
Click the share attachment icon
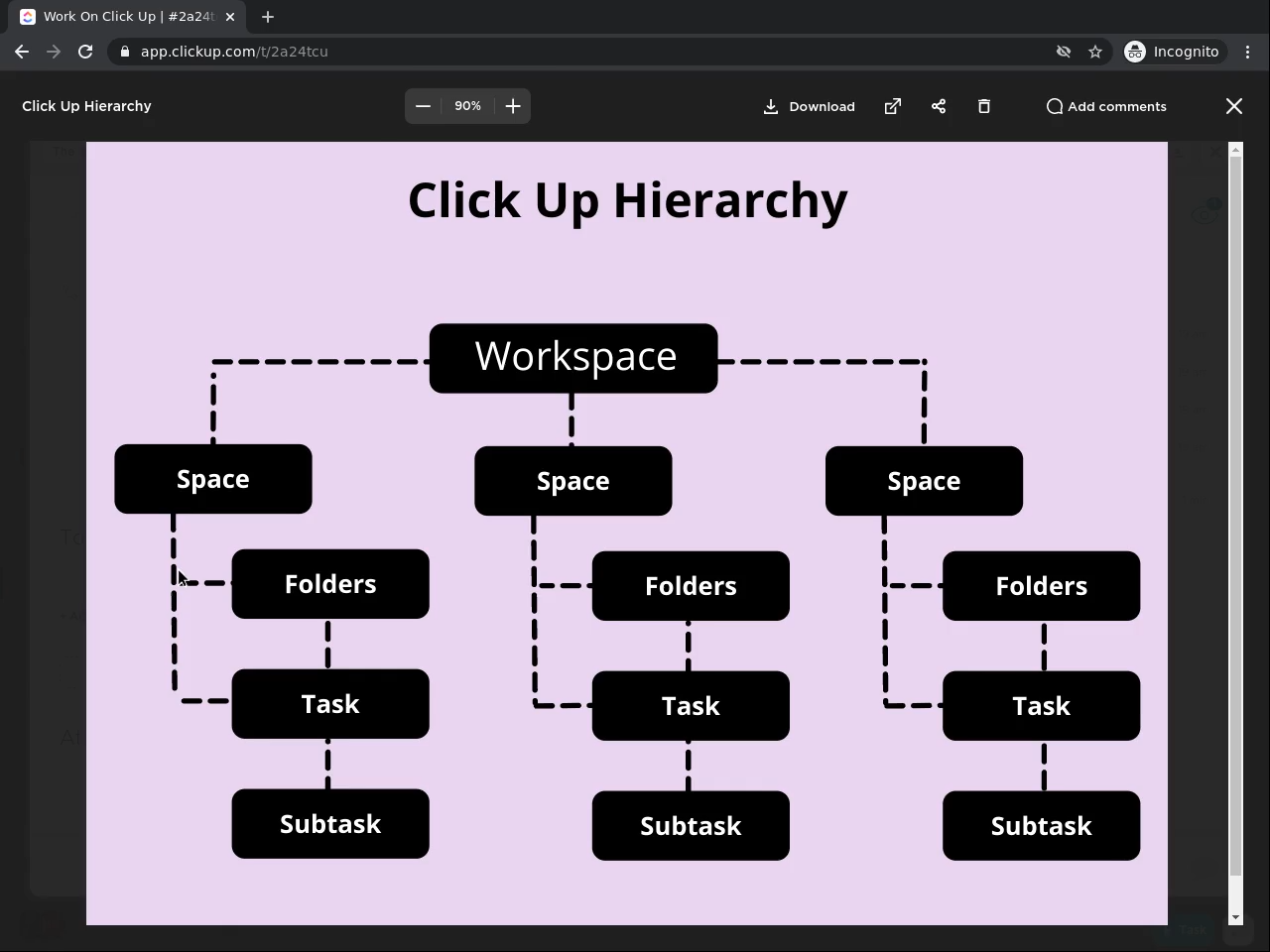click(x=939, y=106)
